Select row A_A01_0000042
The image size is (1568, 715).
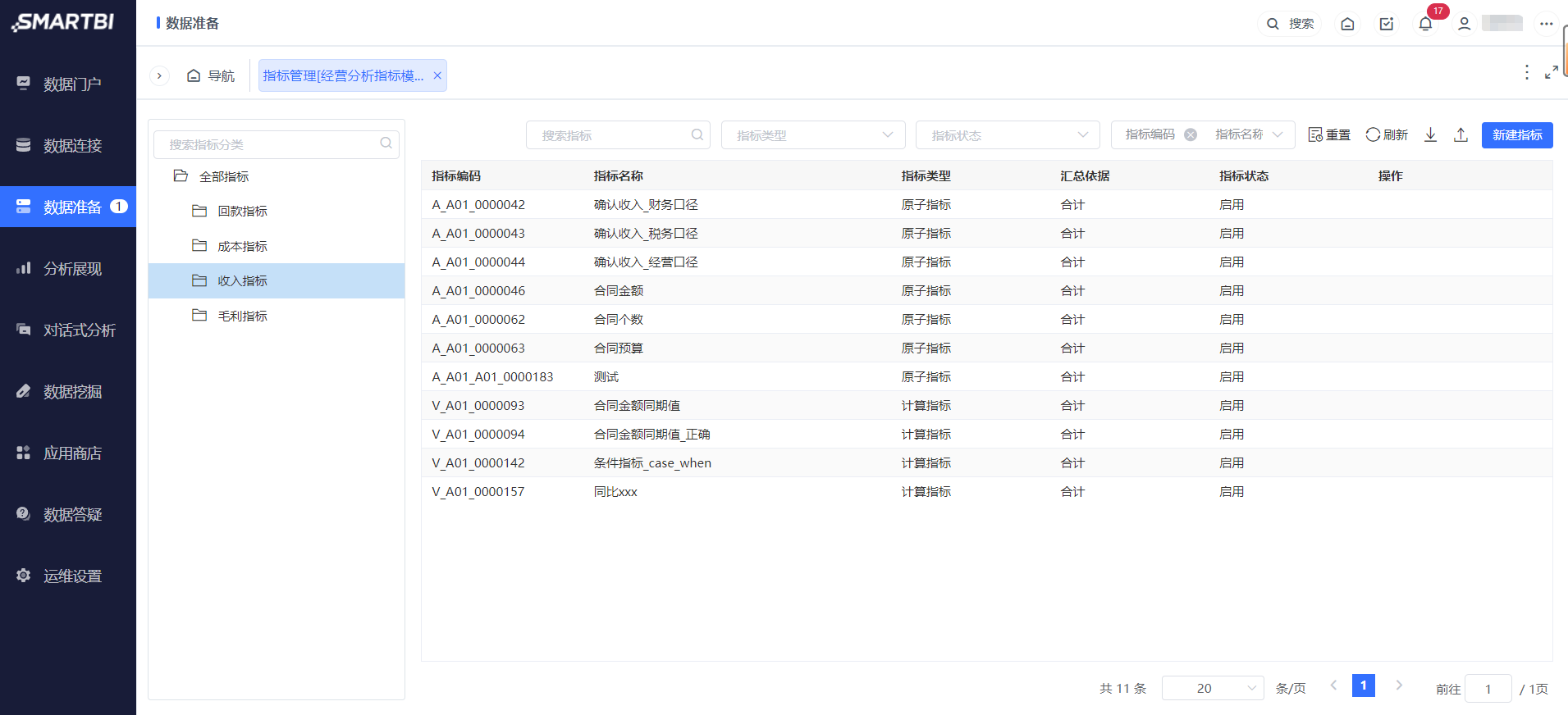[986, 204]
